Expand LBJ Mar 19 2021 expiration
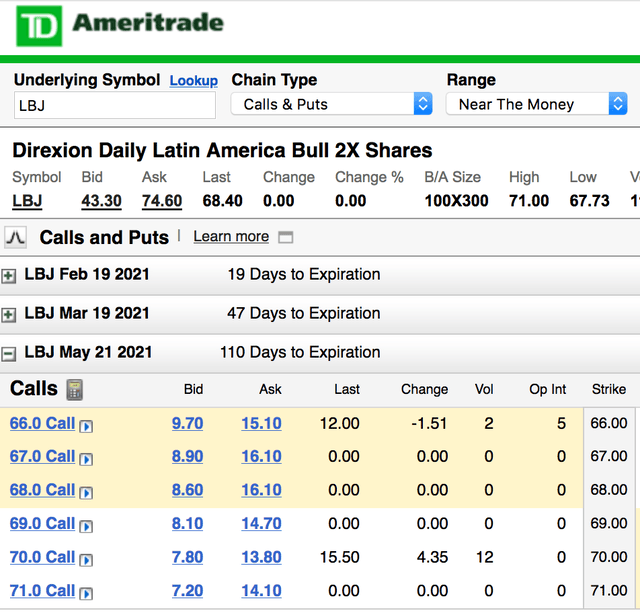The image size is (640, 613). tap(9, 315)
